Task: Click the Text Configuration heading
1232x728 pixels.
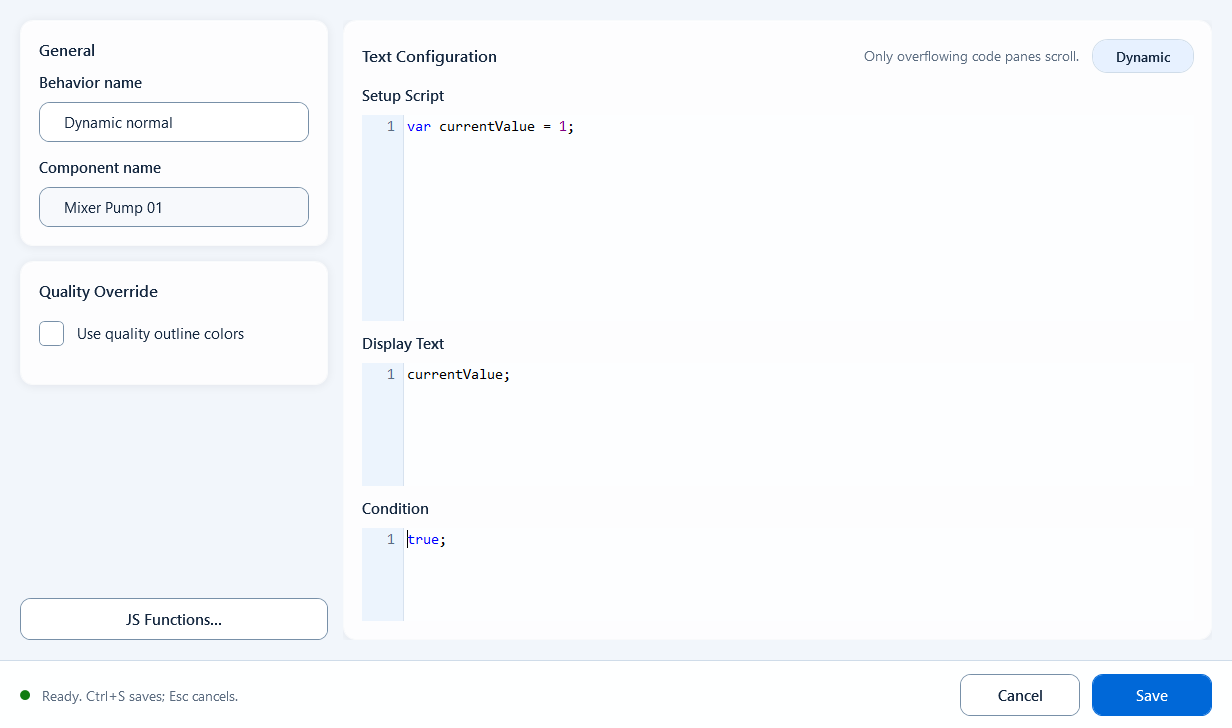Action: (429, 57)
